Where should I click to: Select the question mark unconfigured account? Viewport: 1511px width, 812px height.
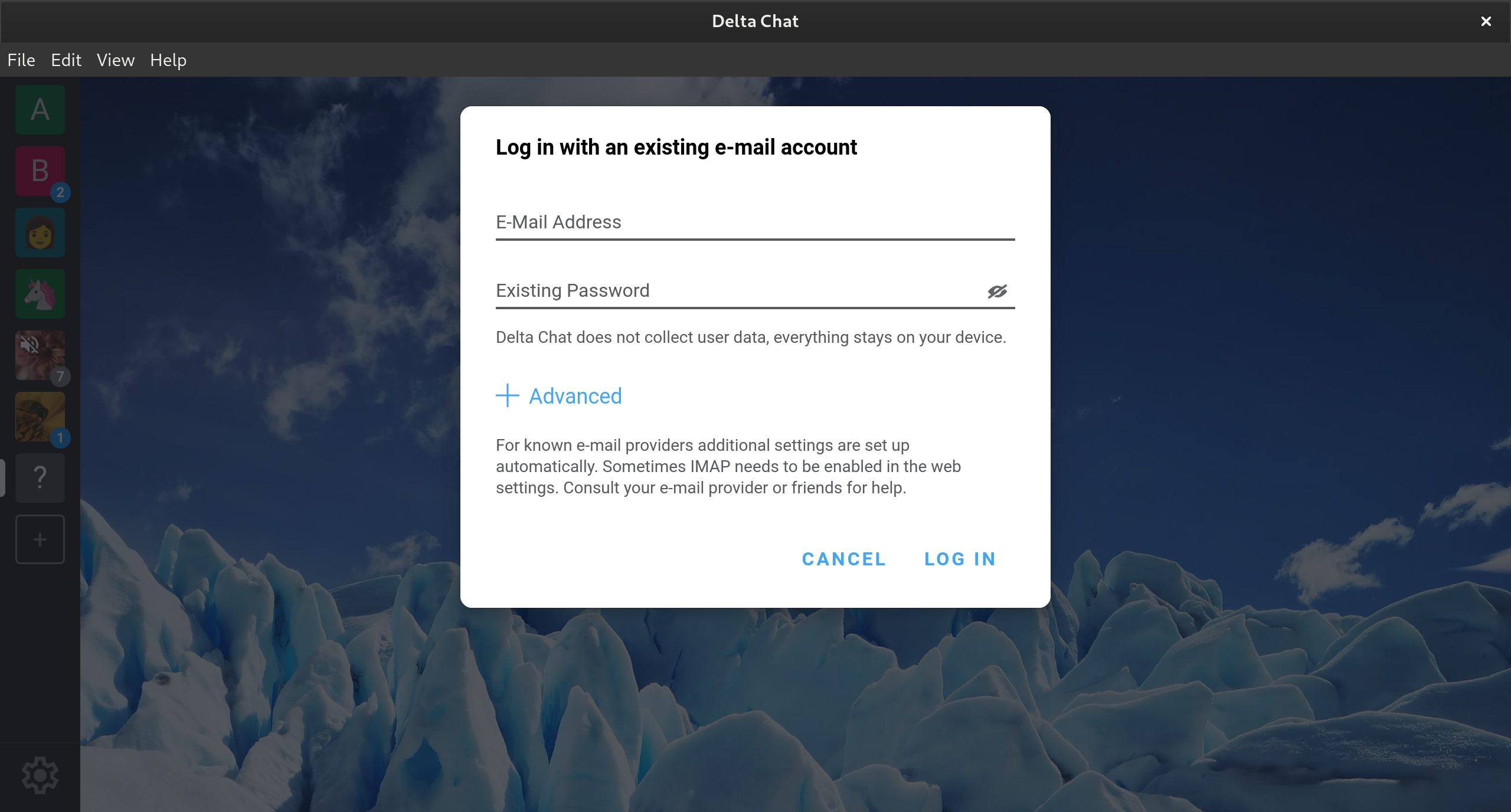tap(40, 478)
